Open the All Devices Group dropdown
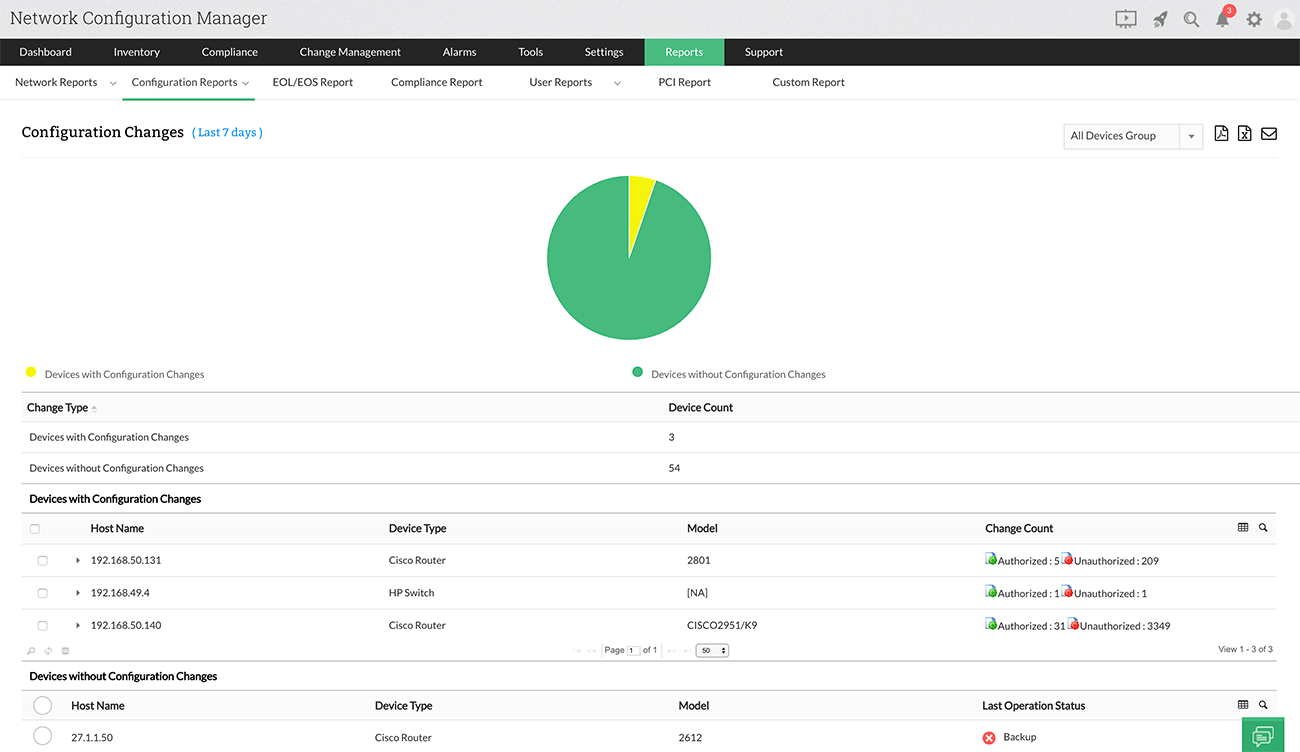This screenshot has height=752, width=1300. coord(1190,136)
